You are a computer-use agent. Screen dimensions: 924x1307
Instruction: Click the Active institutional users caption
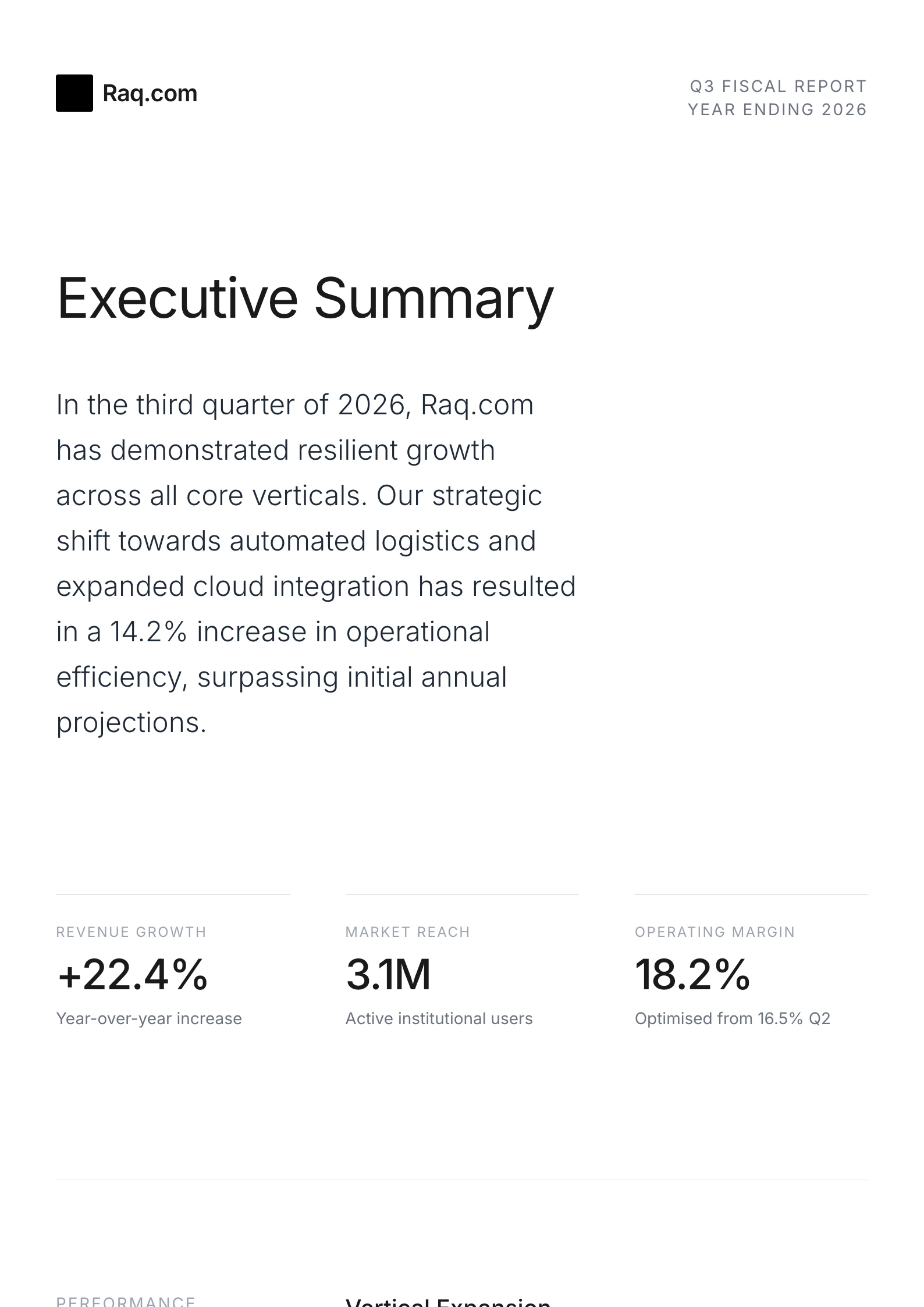[x=439, y=1019]
